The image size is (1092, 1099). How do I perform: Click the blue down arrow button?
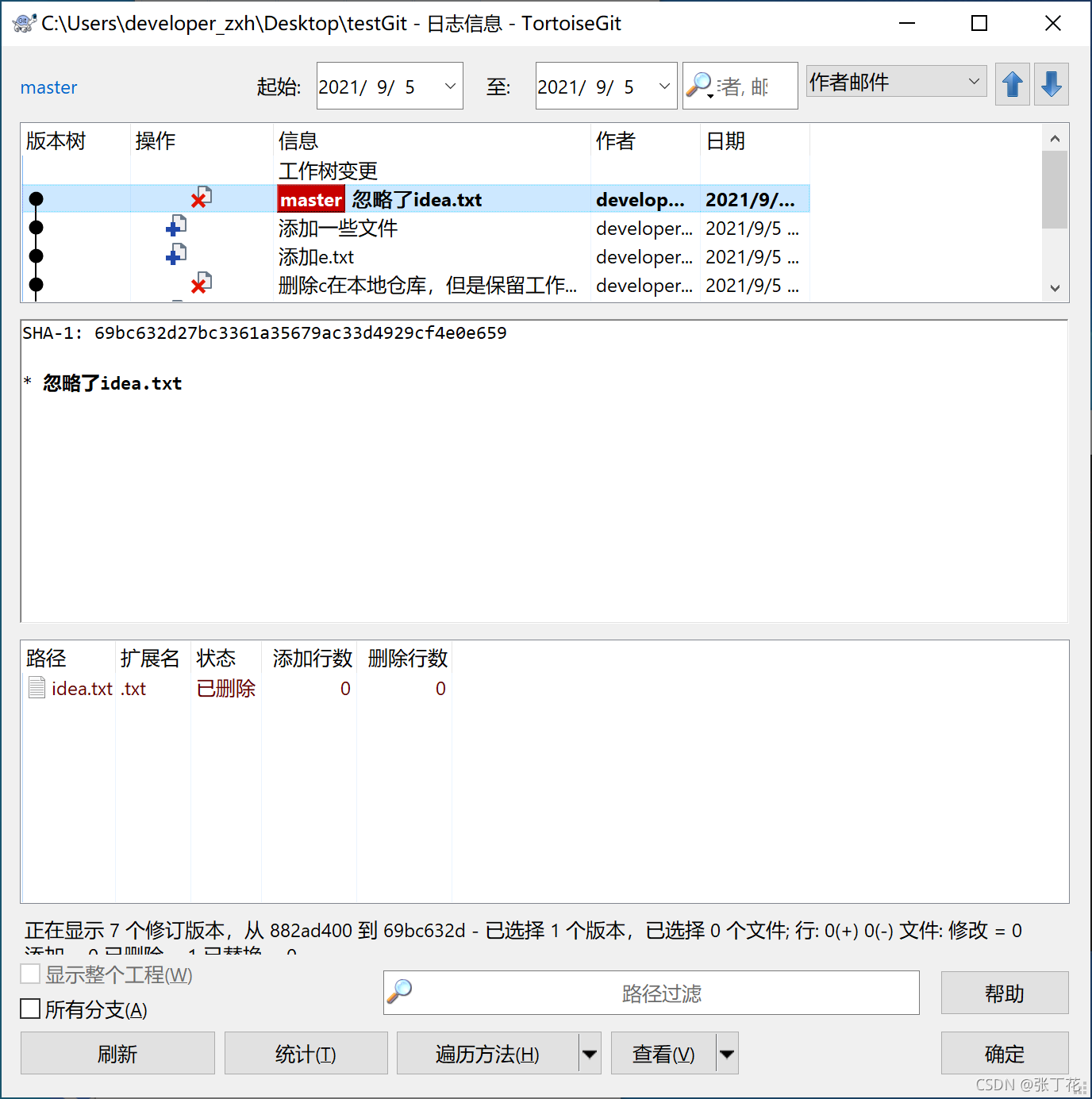pyautogui.click(x=1052, y=84)
